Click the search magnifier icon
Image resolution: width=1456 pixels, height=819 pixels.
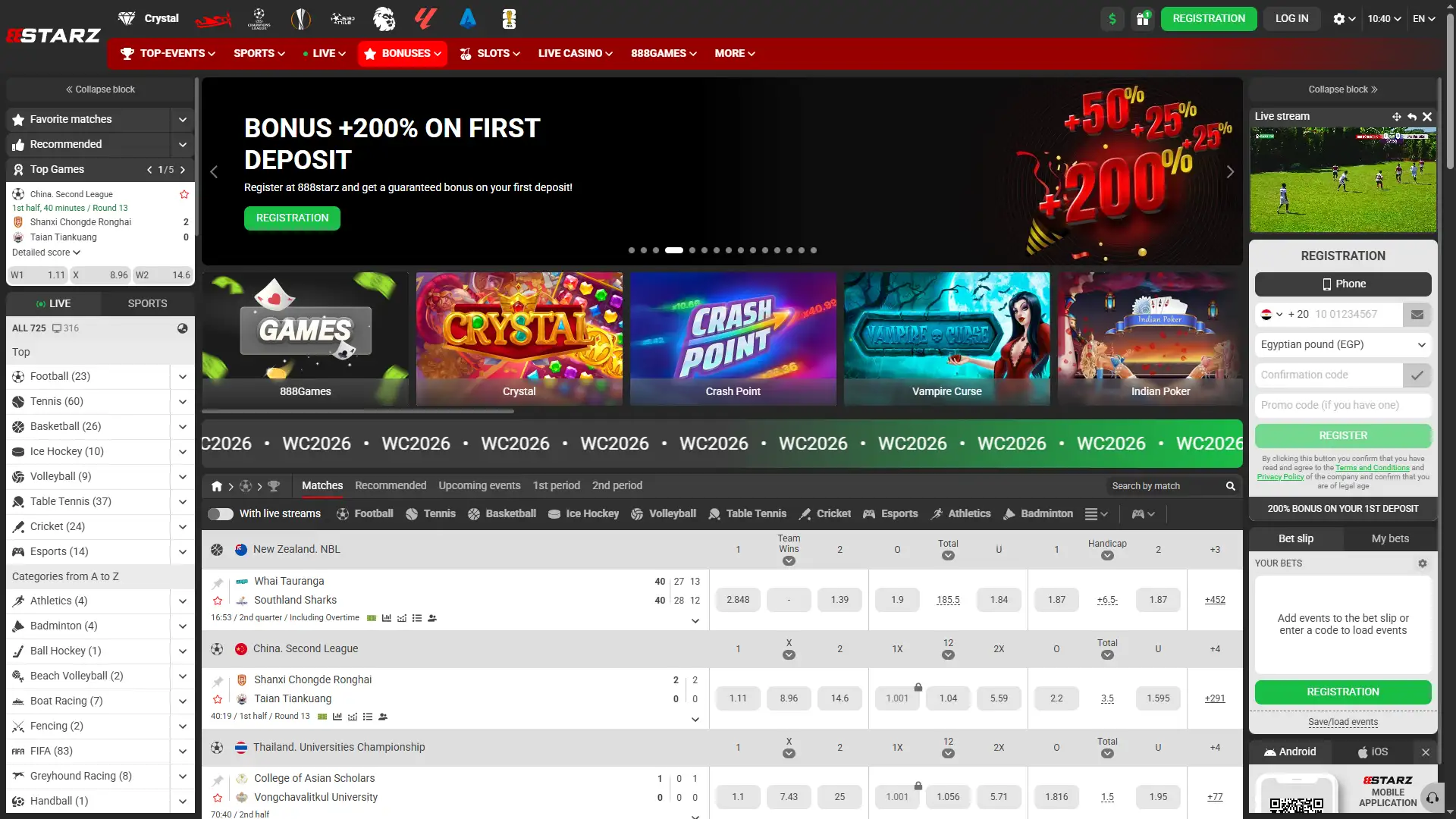pos(1231,486)
